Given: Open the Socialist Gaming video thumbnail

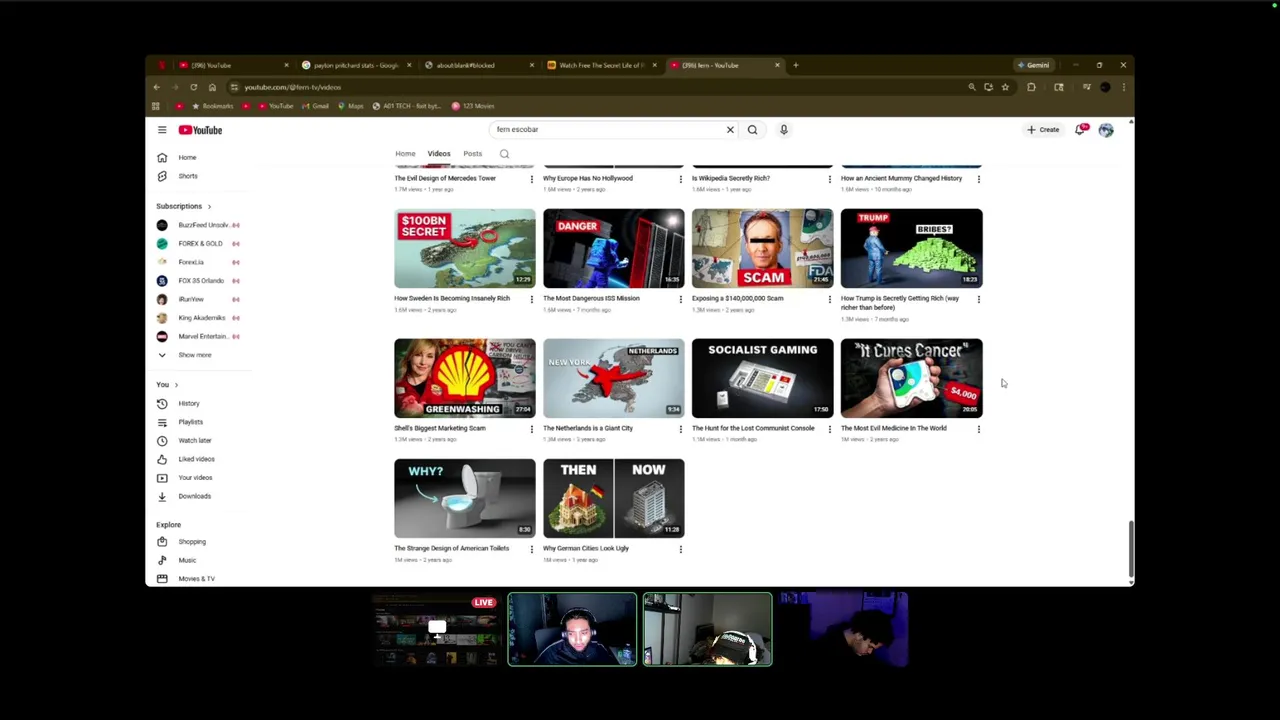Looking at the screenshot, I should point(762,378).
